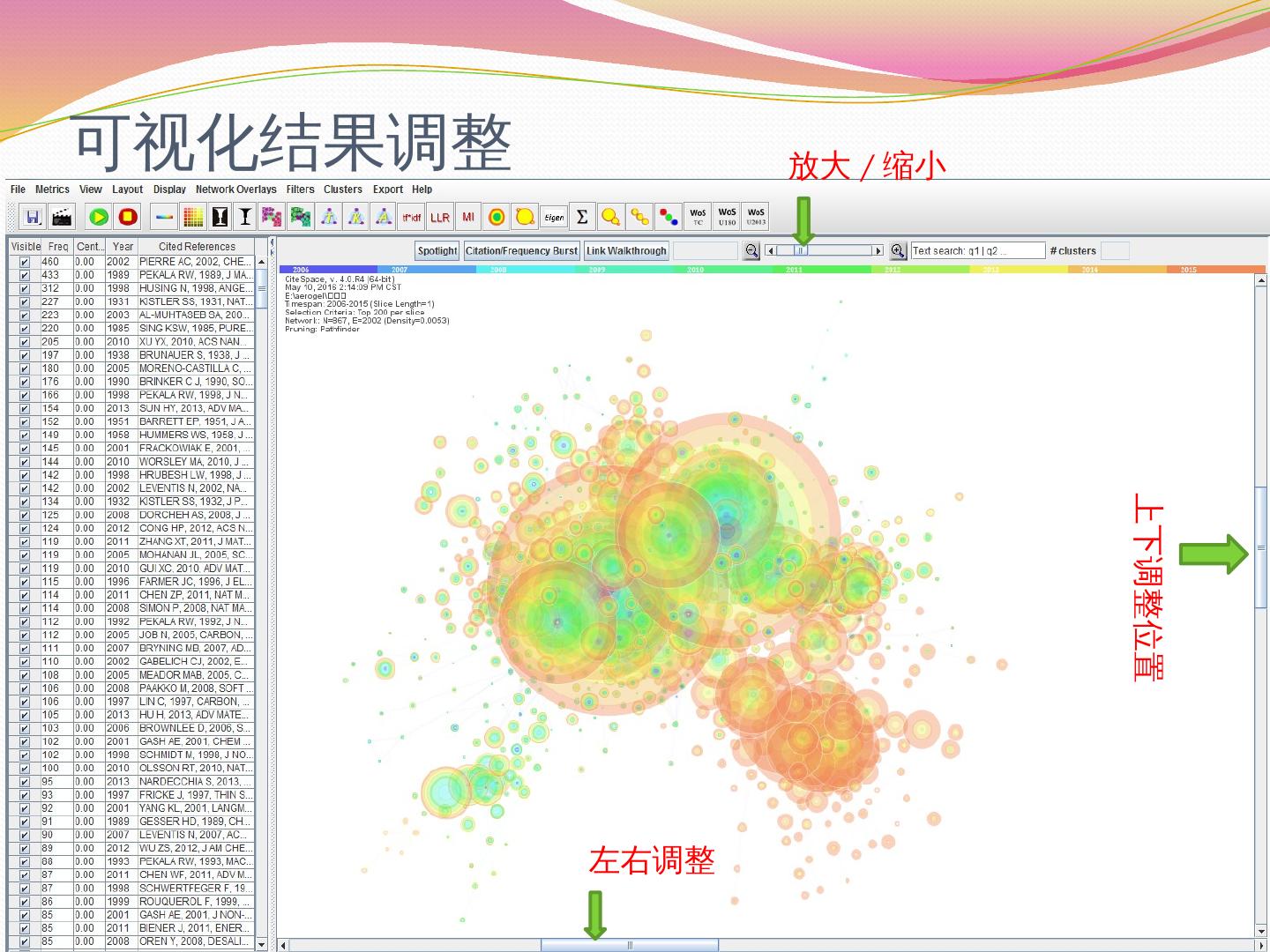Click the Link Walkthrough button
1270x952 pixels.
[626, 251]
